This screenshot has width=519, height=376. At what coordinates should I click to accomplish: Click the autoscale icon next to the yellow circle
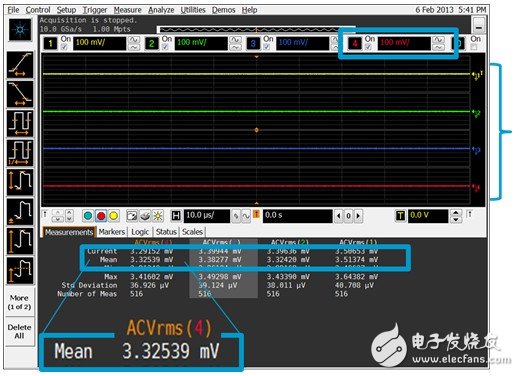(x=132, y=216)
